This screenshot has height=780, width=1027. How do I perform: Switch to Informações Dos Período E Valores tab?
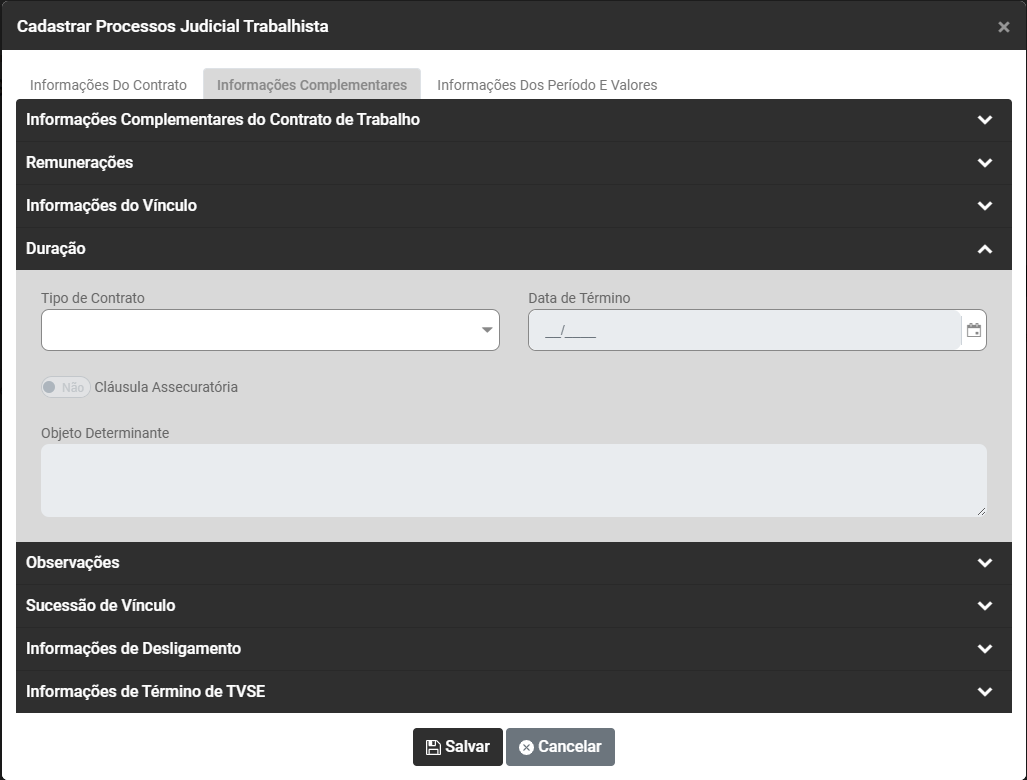click(x=547, y=85)
